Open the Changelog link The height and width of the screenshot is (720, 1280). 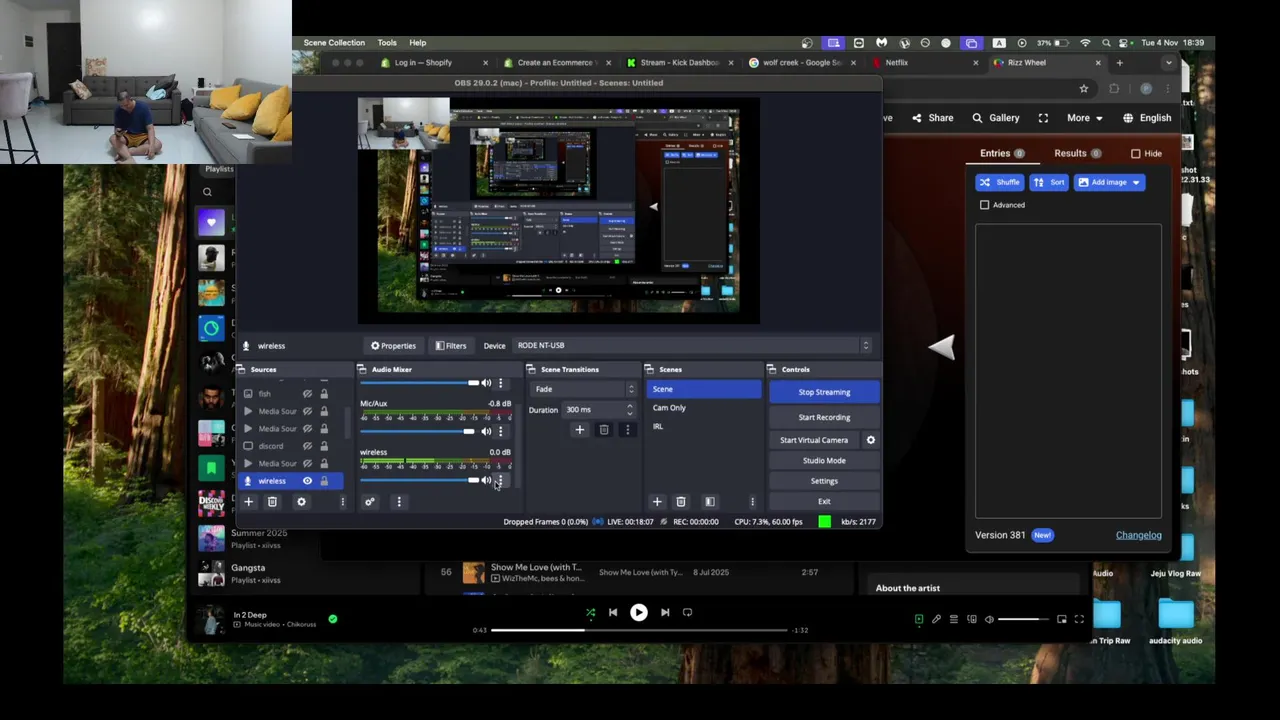tap(1138, 535)
